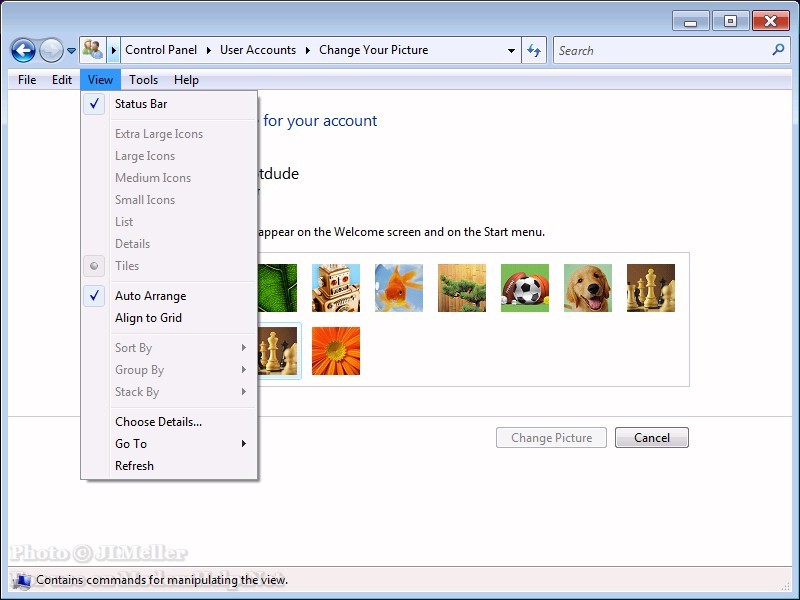The width and height of the screenshot is (800, 600).
Task: Expand the arrow after Control Panel breadcrumb
Action: (x=209, y=50)
